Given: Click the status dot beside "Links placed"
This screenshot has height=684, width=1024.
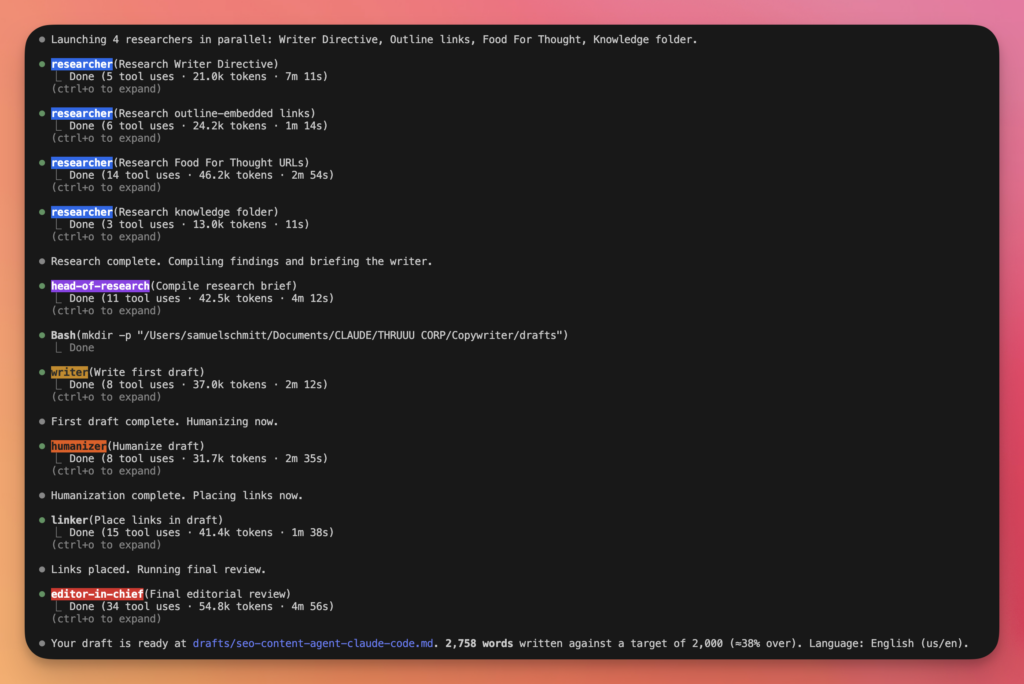Looking at the screenshot, I should [x=42, y=570].
